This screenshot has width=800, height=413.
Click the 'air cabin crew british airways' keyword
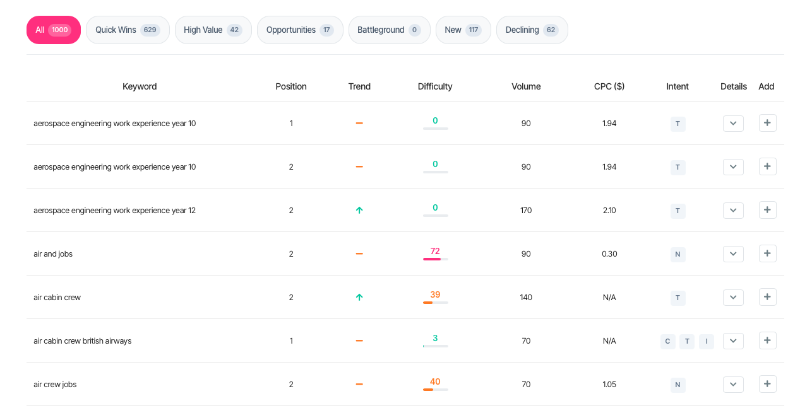click(82, 341)
